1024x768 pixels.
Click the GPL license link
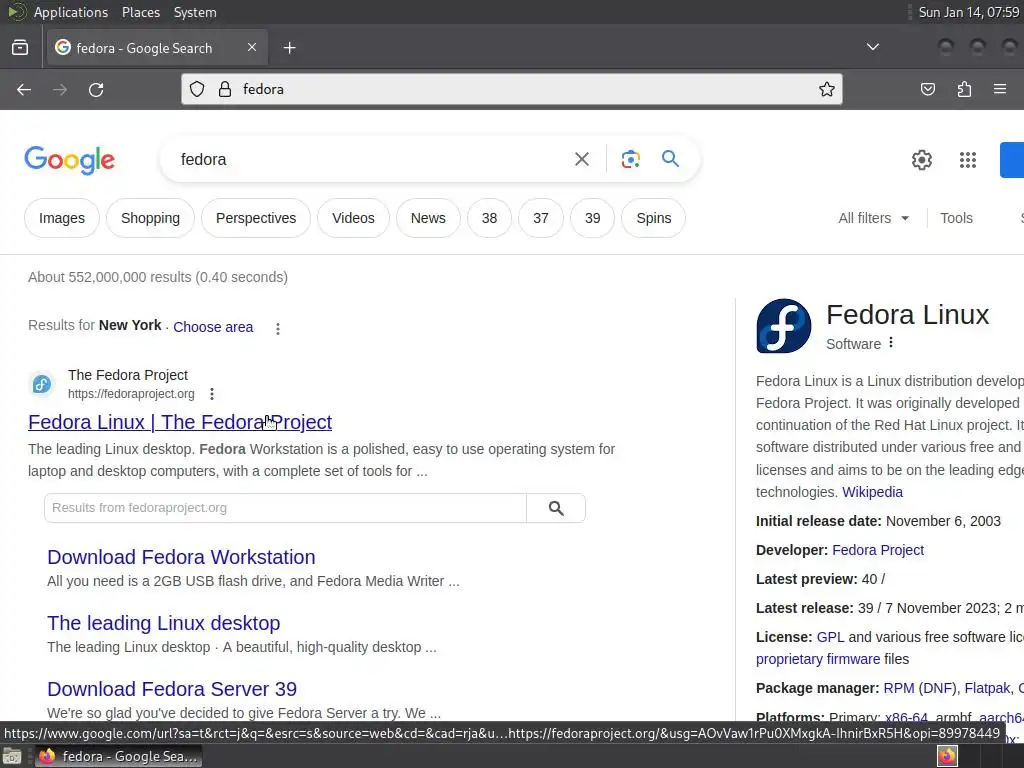point(830,637)
